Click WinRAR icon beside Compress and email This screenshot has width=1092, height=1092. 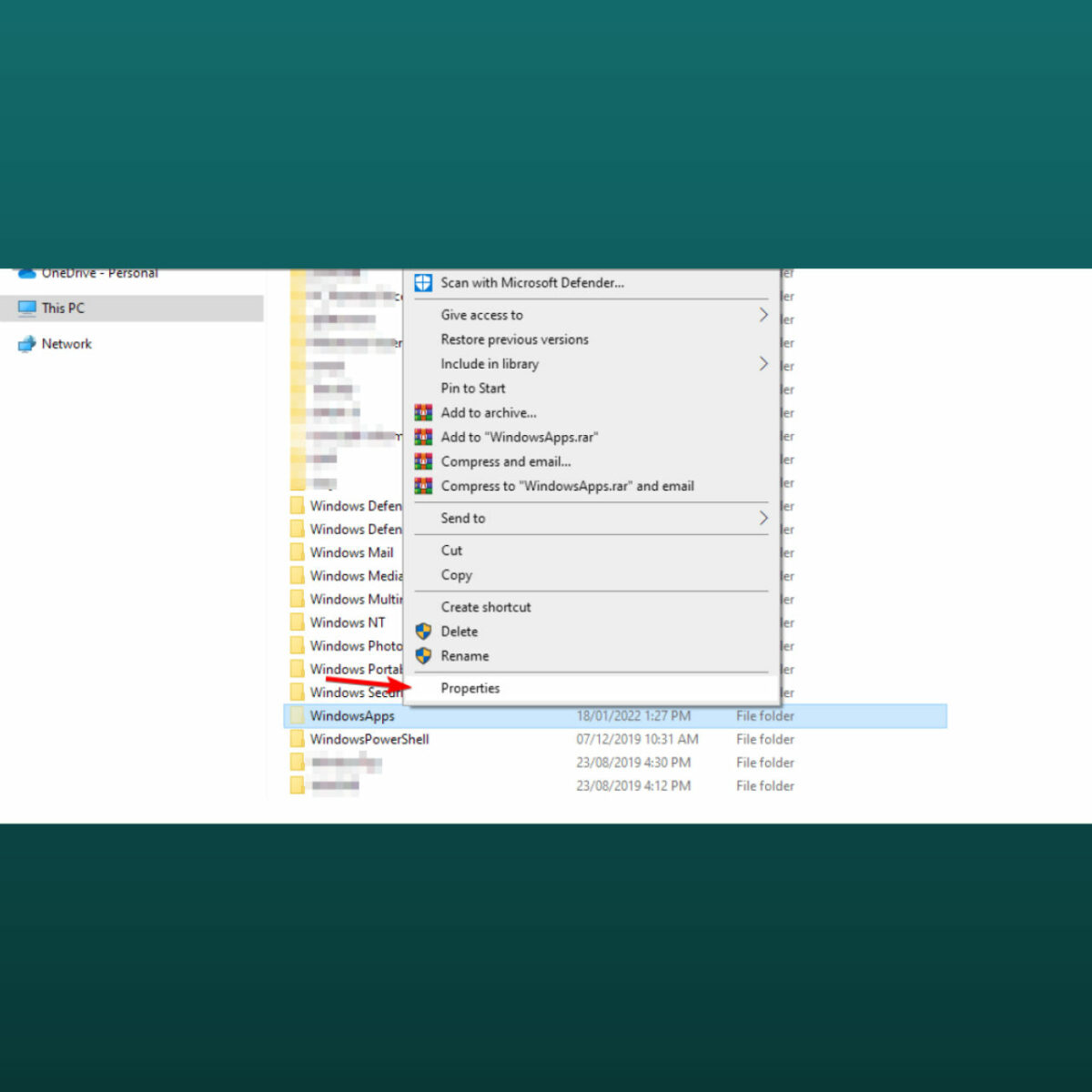423,462
